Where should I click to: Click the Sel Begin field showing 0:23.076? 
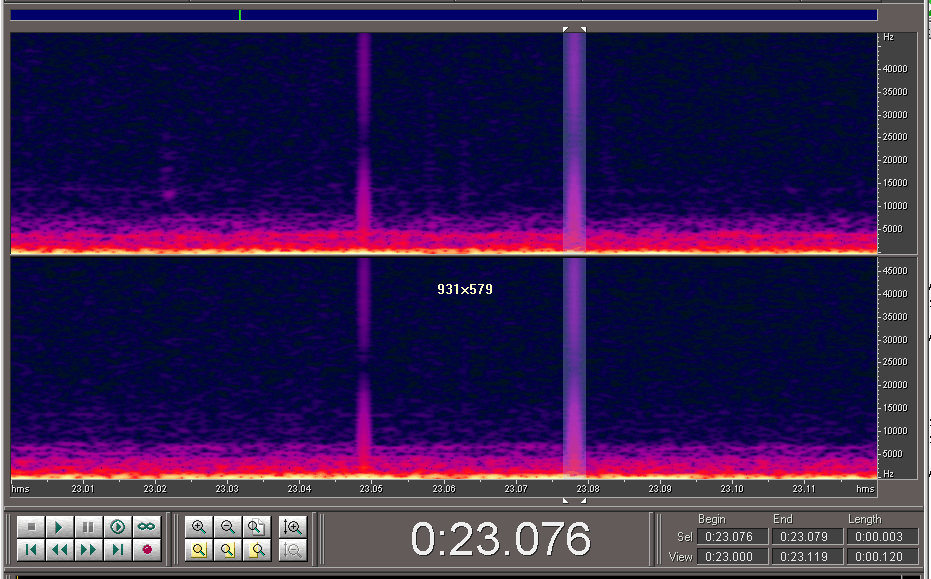(x=732, y=537)
